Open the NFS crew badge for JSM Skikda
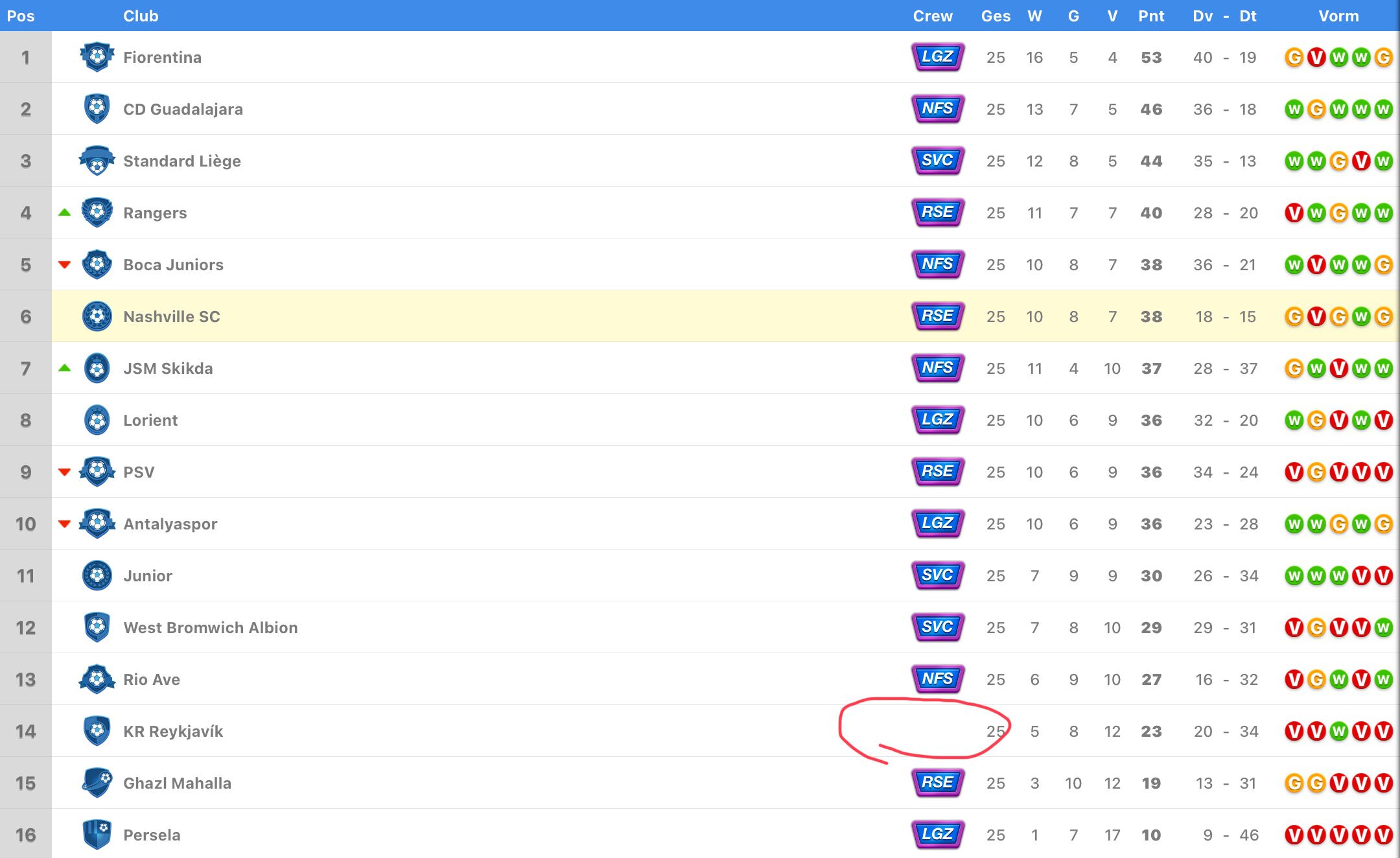This screenshot has height=858, width=1400. (938, 368)
